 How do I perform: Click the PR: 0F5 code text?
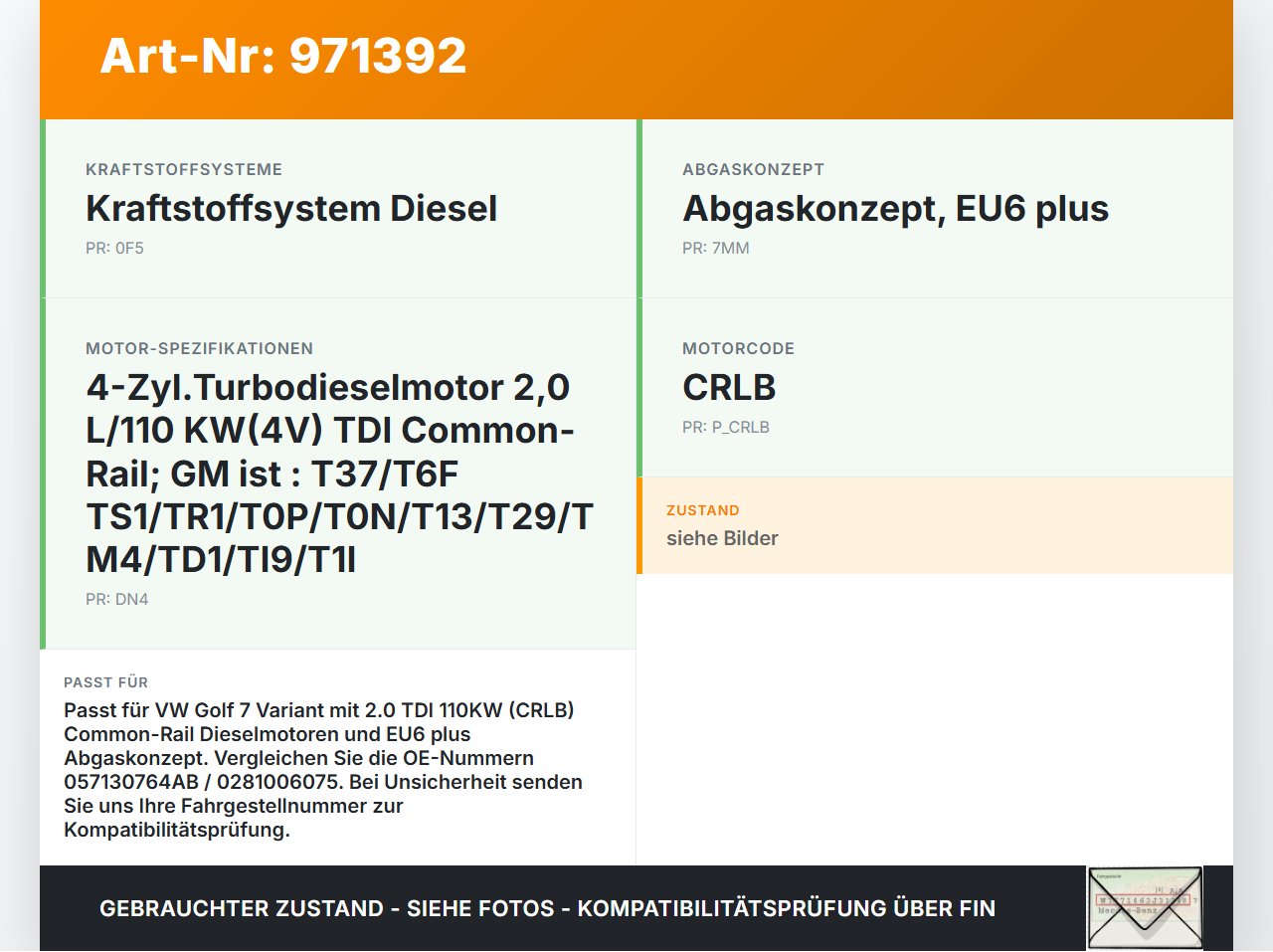(115, 248)
